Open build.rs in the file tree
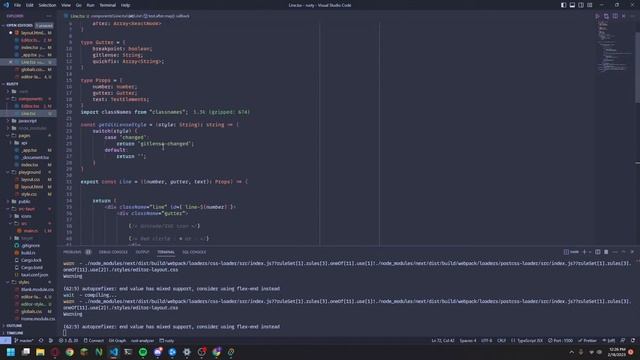 point(28,253)
